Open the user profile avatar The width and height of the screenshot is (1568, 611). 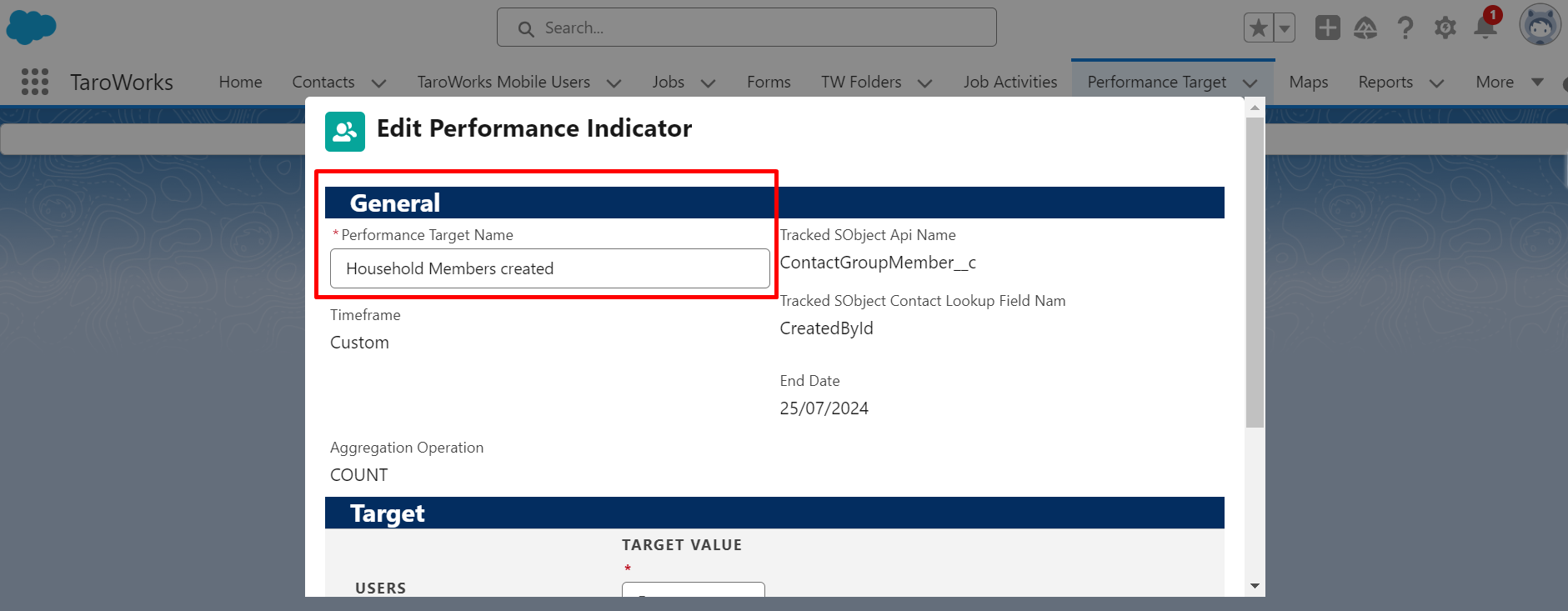point(1539,25)
